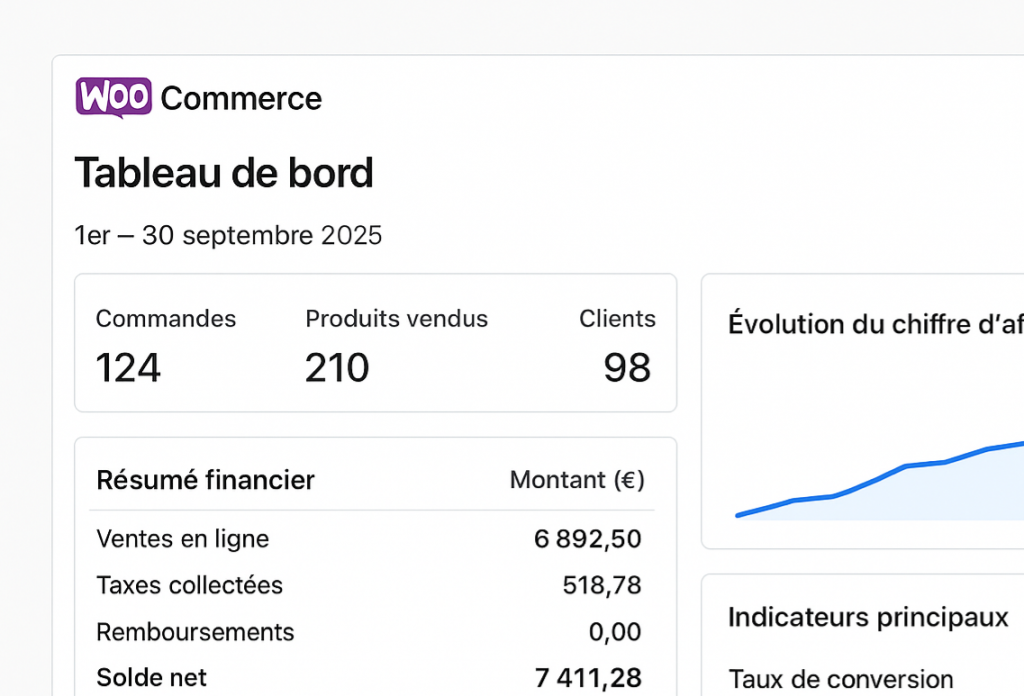Select the Tableau de bord heading
This screenshot has height=696, width=1024.
click(x=224, y=173)
